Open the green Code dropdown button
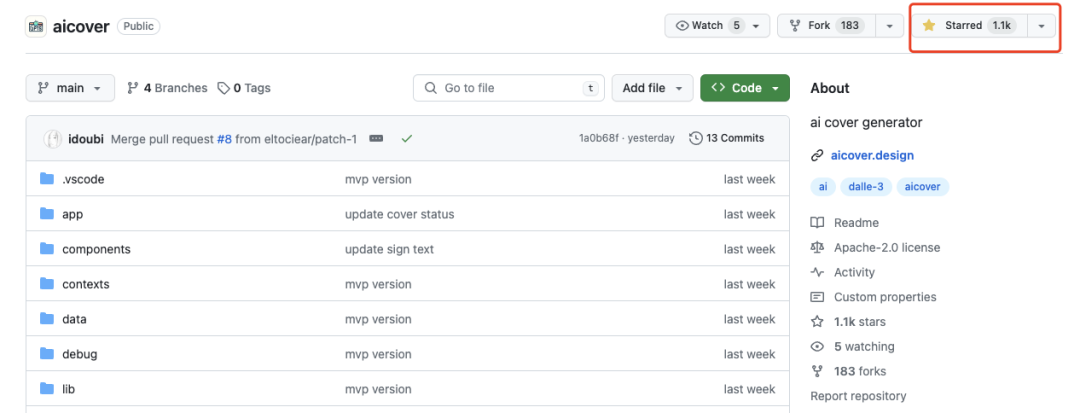The image size is (1080, 413). coord(745,88)
